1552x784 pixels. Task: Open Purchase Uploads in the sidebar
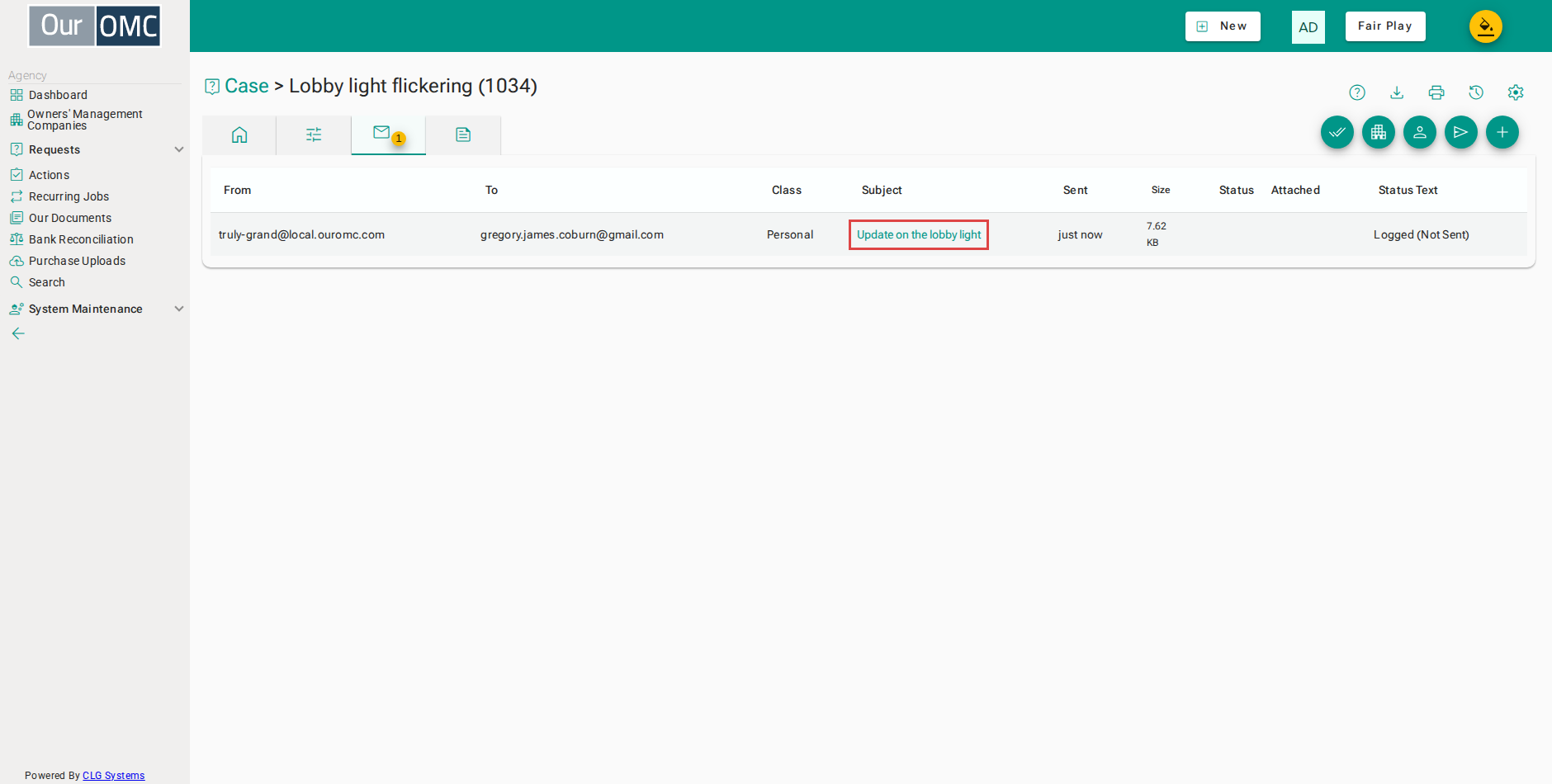[x=77, y=261]
